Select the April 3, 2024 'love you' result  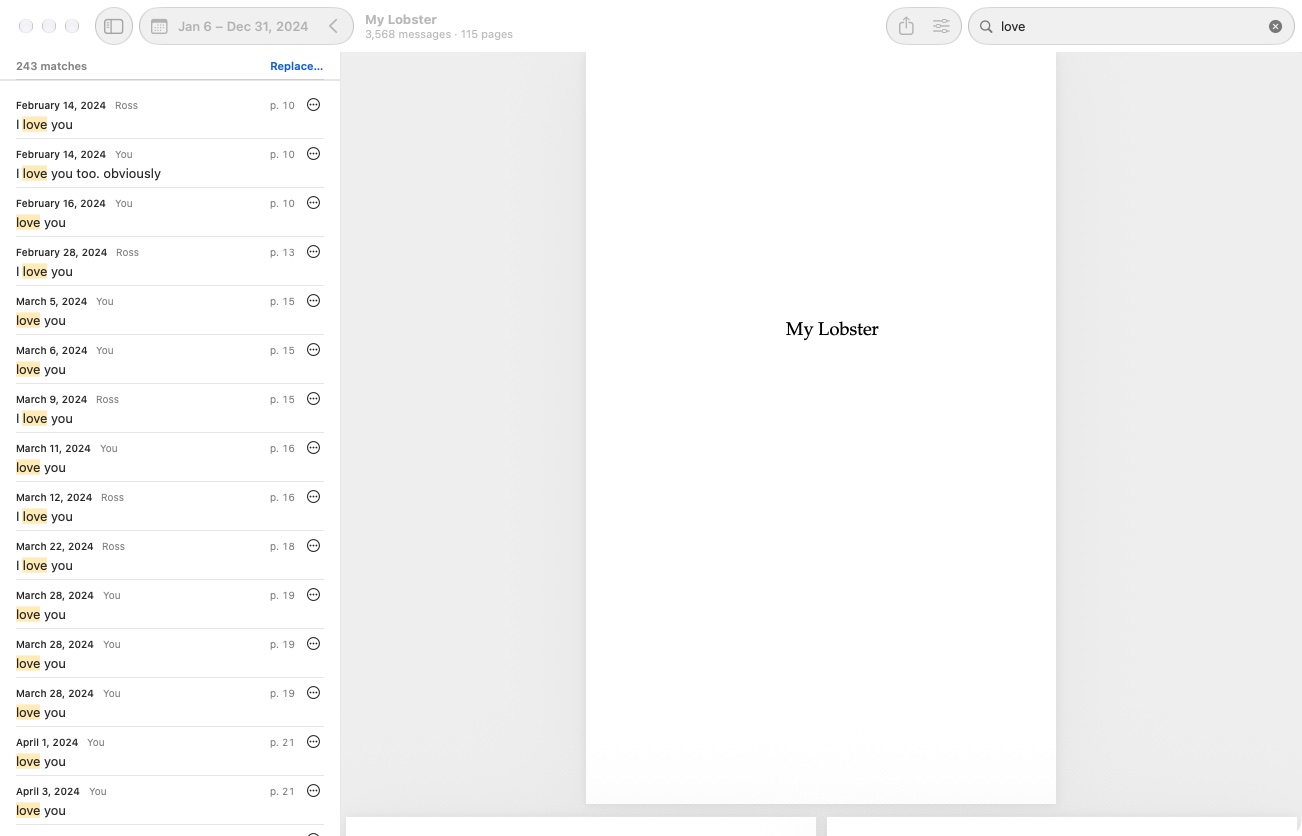[x=170, y=801]
